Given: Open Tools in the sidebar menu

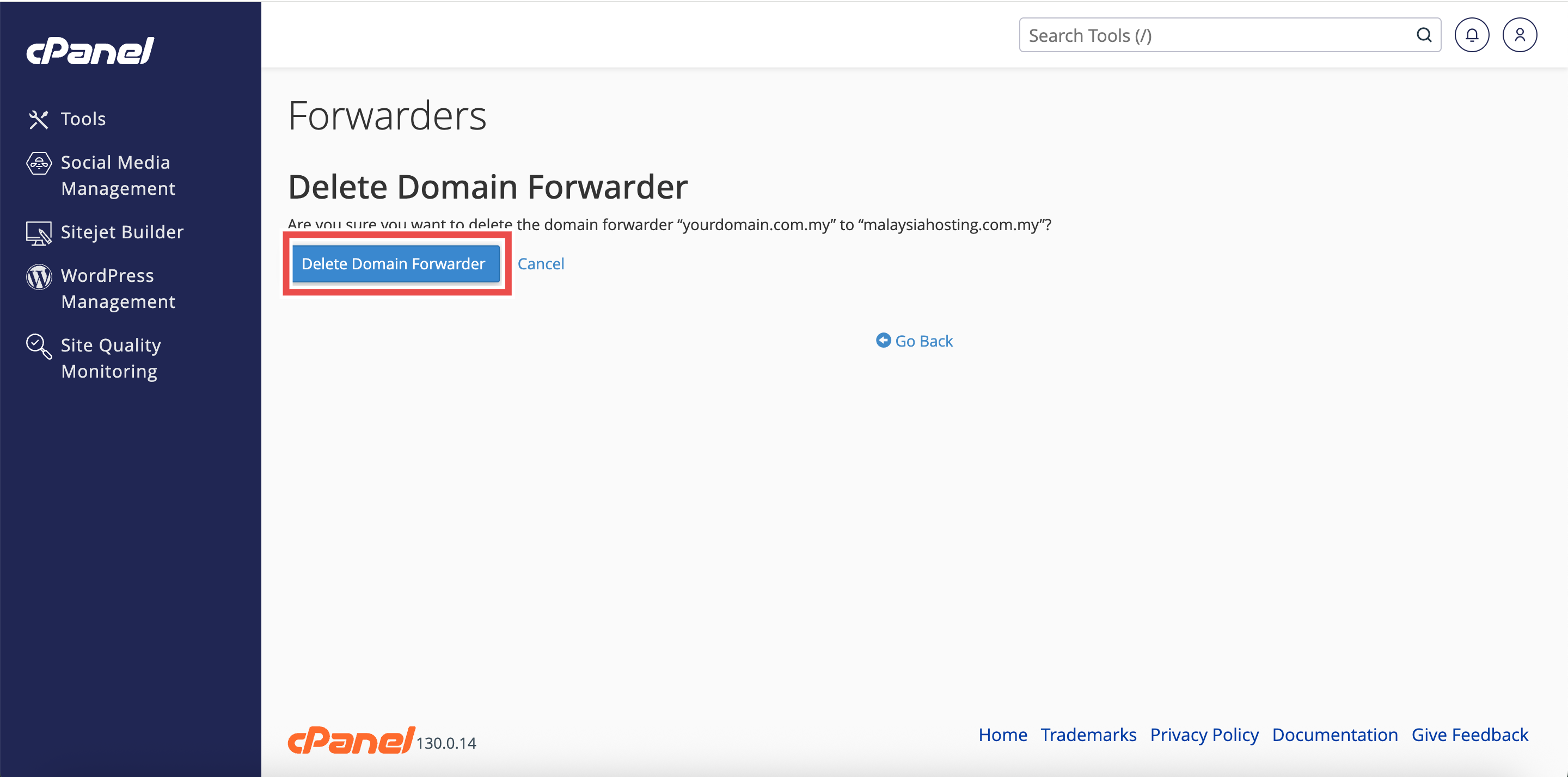Looking at the screenshot, I should pyautogui.click(x=83, y=119).
